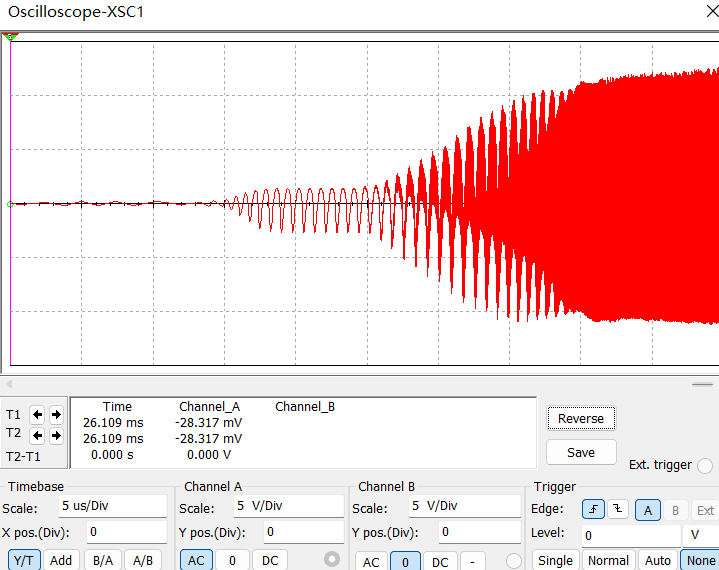Screen dimensions: 719x570
Task: Move cursor T1 left with arrow
Action: 37,415
